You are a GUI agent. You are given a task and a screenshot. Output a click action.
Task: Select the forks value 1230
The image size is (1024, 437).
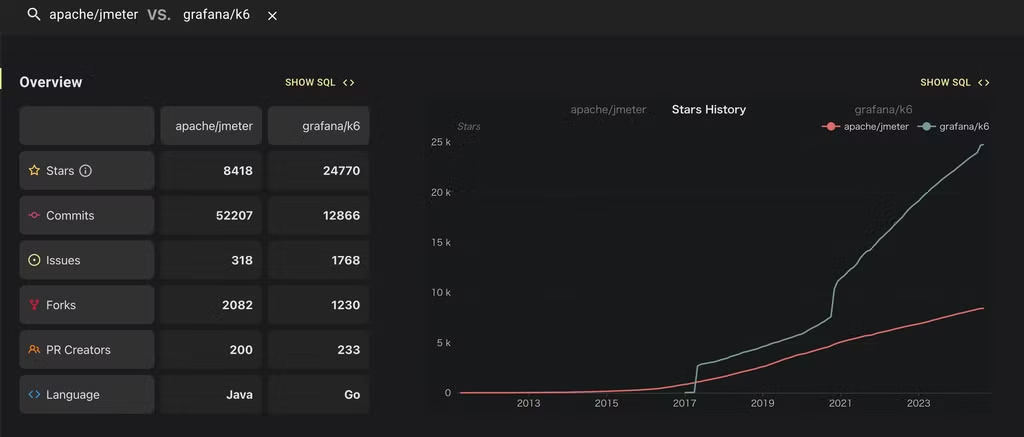[345, 305]
